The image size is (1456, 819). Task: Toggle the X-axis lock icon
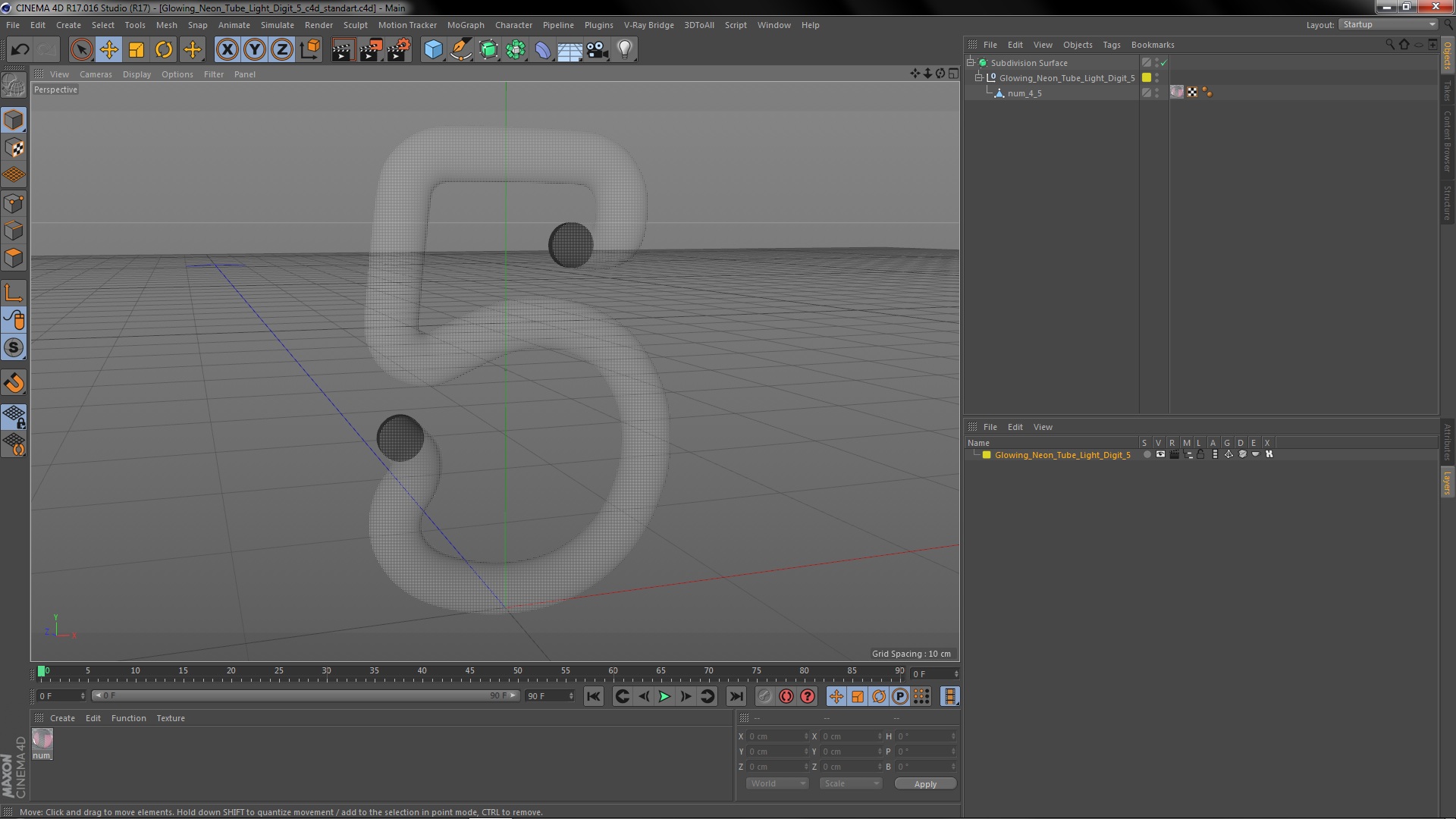point(227,50)
